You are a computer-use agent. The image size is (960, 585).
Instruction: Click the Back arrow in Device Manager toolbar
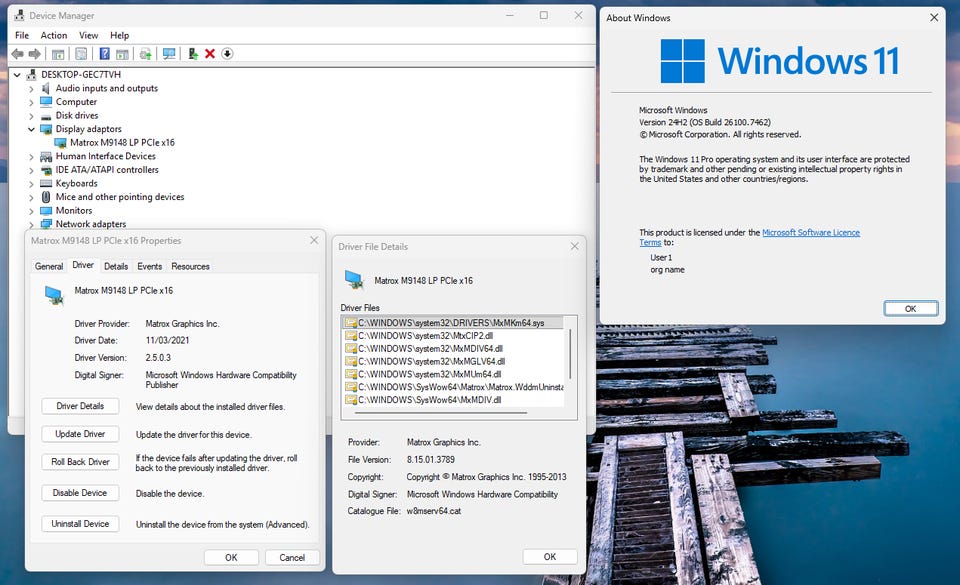(x=17, y=54)
